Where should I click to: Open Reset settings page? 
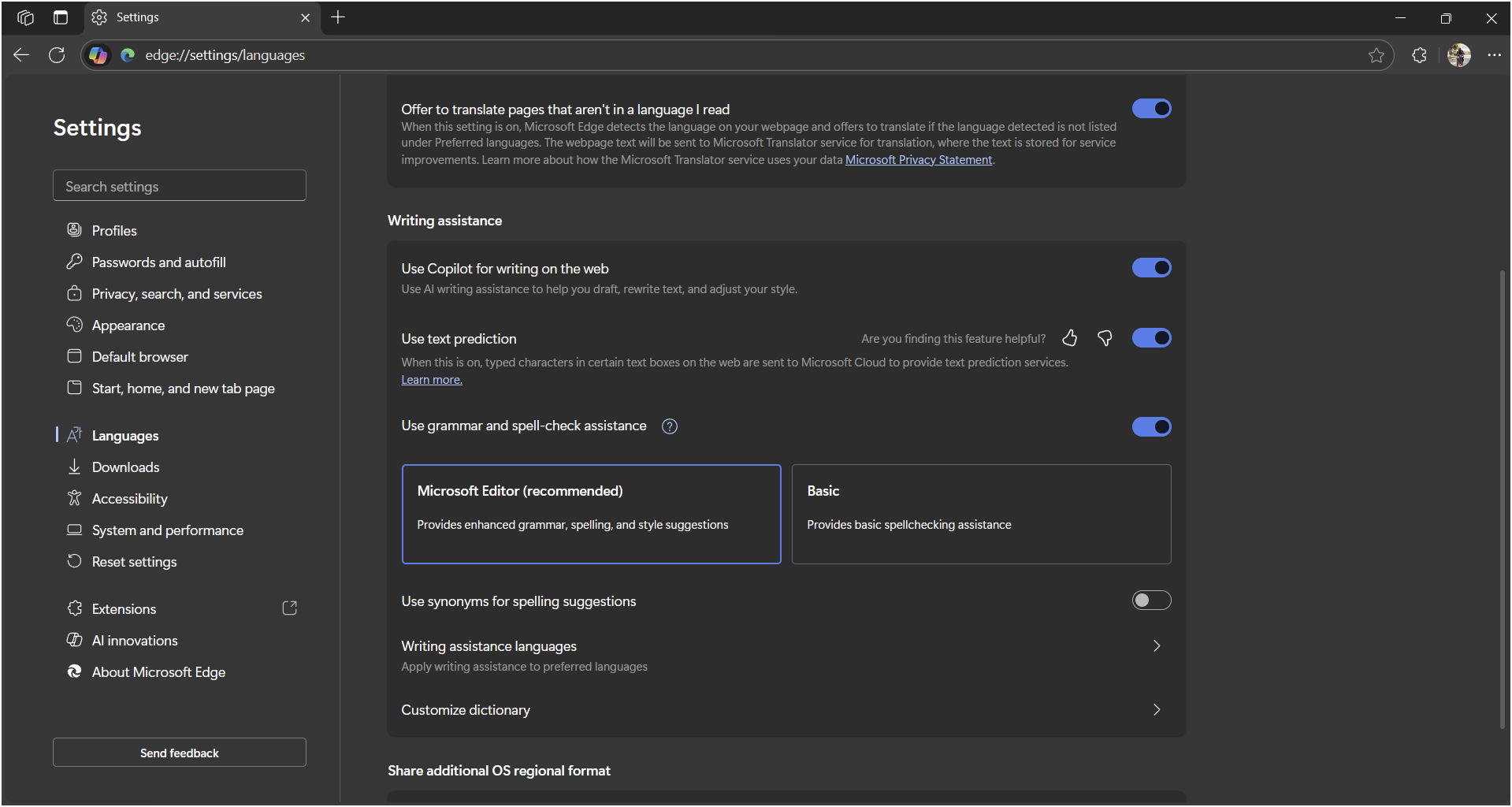[x=135, y=562]
